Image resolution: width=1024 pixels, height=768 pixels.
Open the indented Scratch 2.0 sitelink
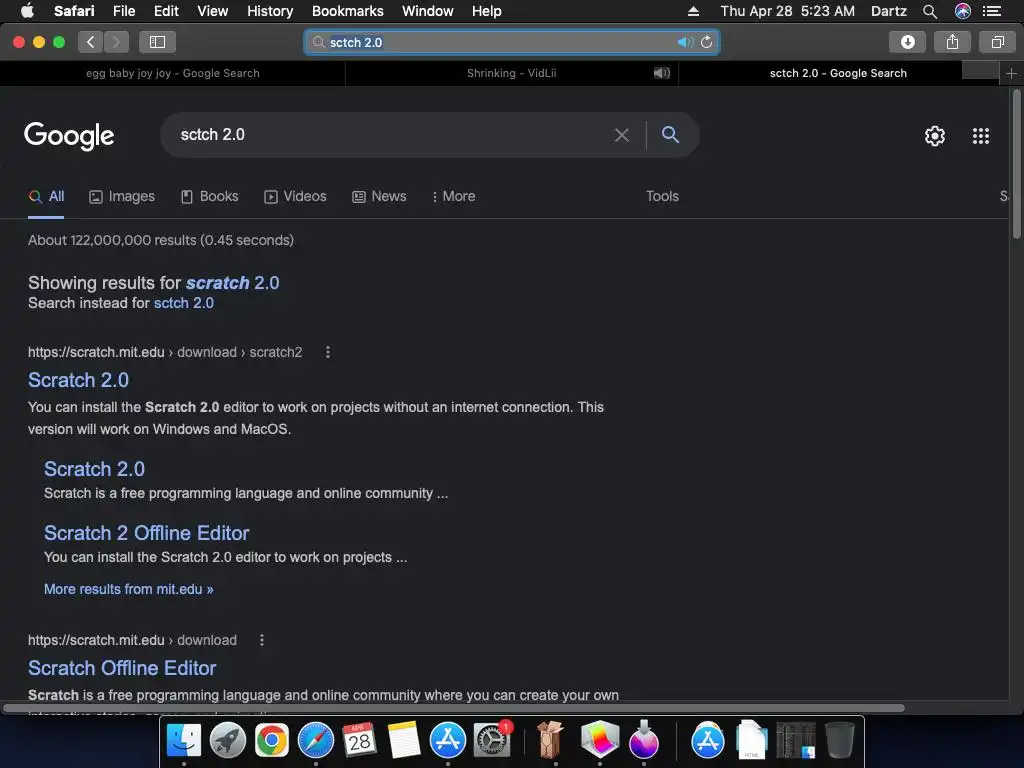coord(95,469)
